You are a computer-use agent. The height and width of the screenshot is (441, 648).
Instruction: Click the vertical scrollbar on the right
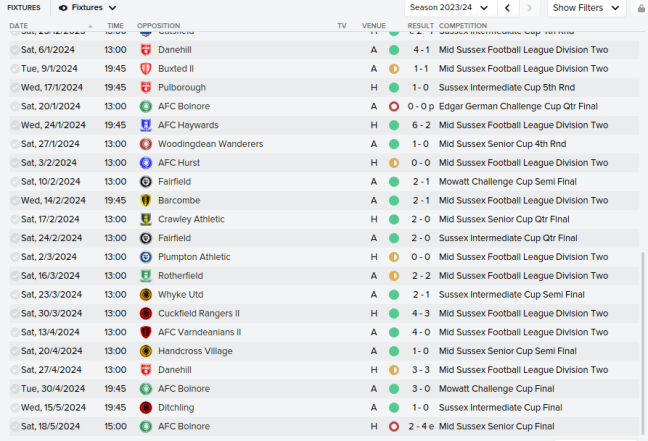pyautogui.click(x=642, y=340)
